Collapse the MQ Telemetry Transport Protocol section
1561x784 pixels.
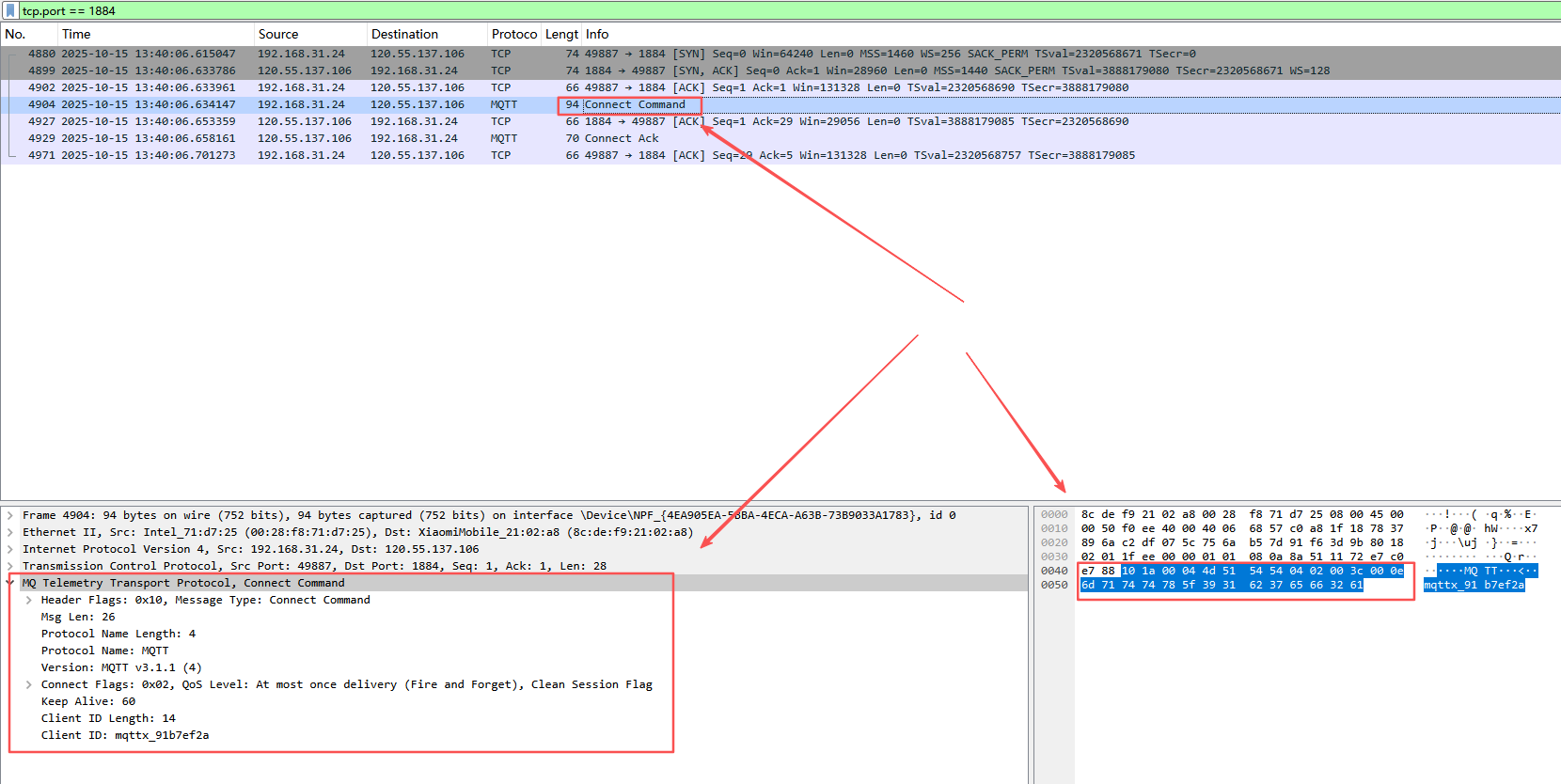click(x=10, y=583)
